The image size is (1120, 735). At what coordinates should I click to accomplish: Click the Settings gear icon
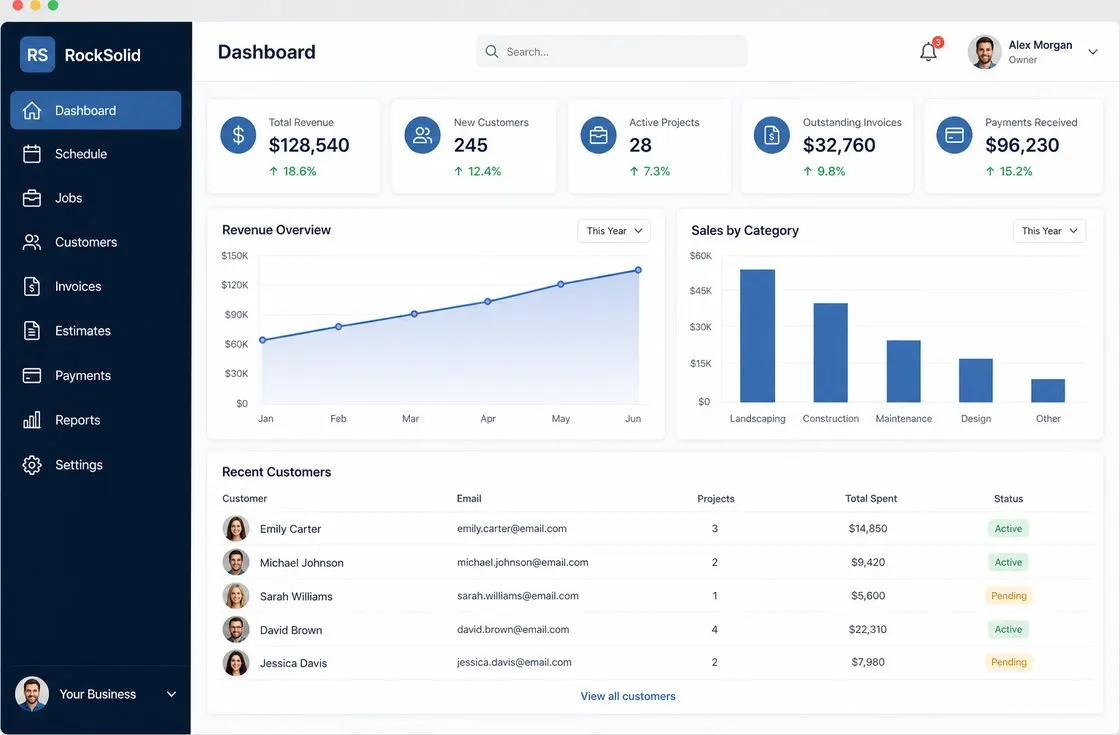[x=31, y=465]
